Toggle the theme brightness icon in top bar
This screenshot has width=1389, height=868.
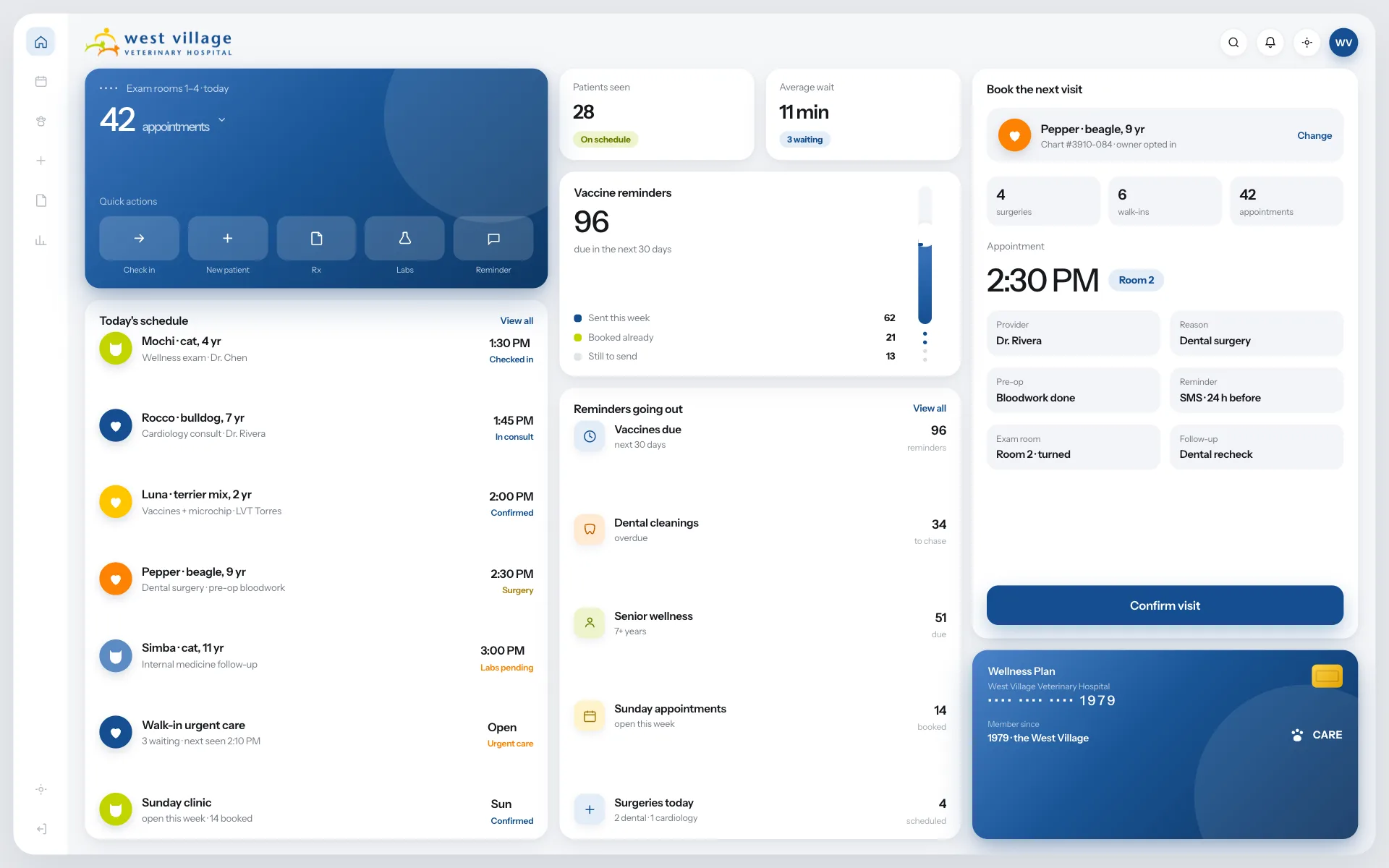pos(1307,43)
